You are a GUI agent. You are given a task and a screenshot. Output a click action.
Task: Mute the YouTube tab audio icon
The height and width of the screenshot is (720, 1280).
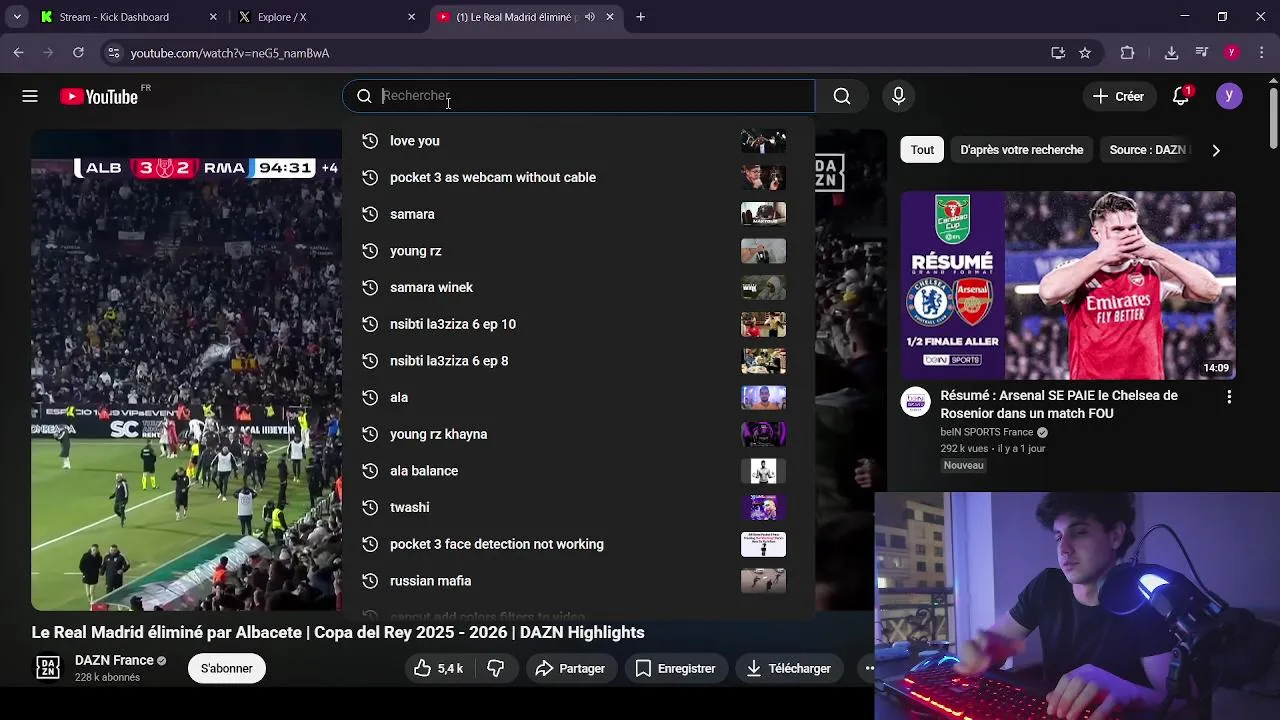[x=590, y=17]
